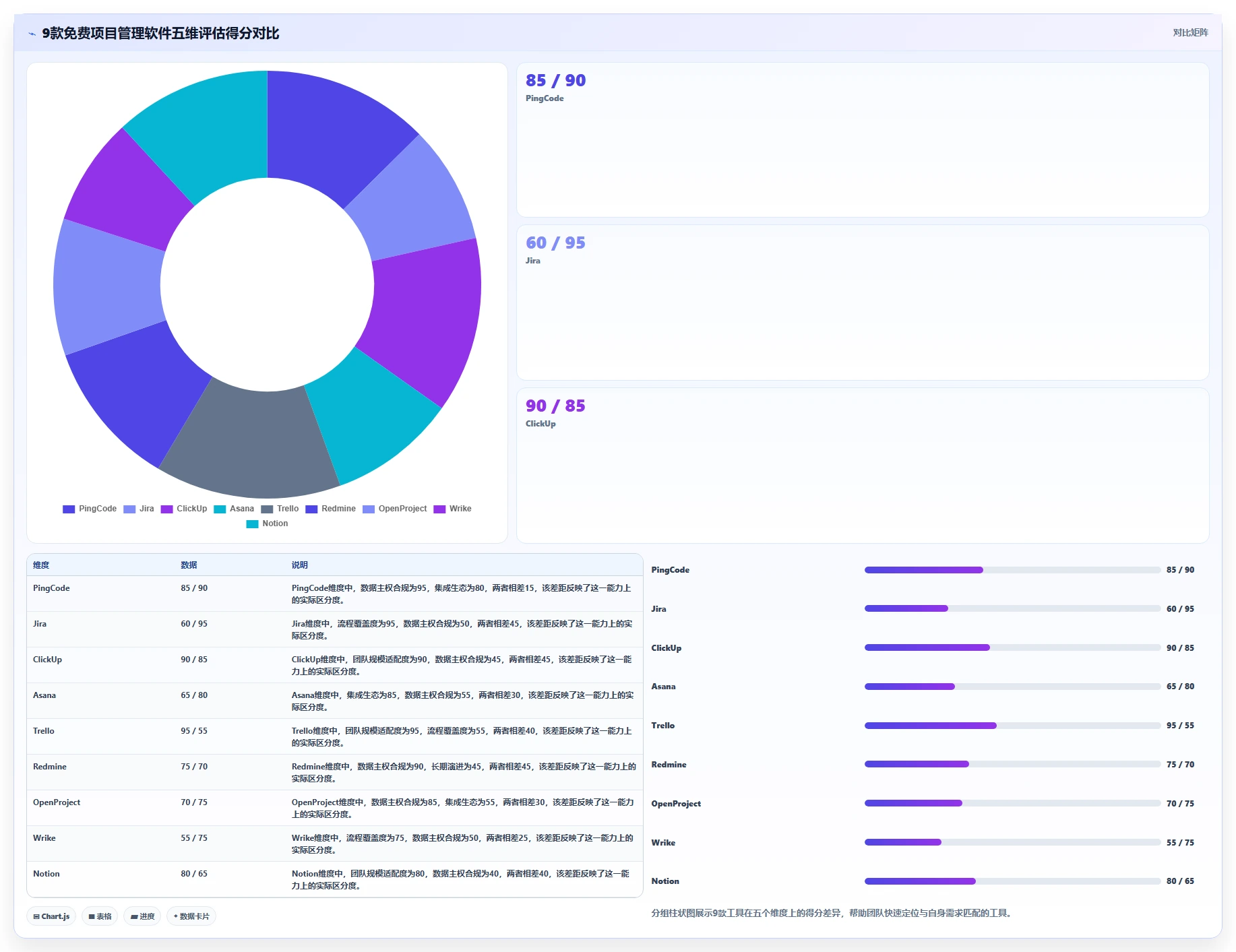Image resolution: width=1236 pixels, height=952 pixels.
Task: Click the 说明 table column header
Action: (x=299, y=565)
